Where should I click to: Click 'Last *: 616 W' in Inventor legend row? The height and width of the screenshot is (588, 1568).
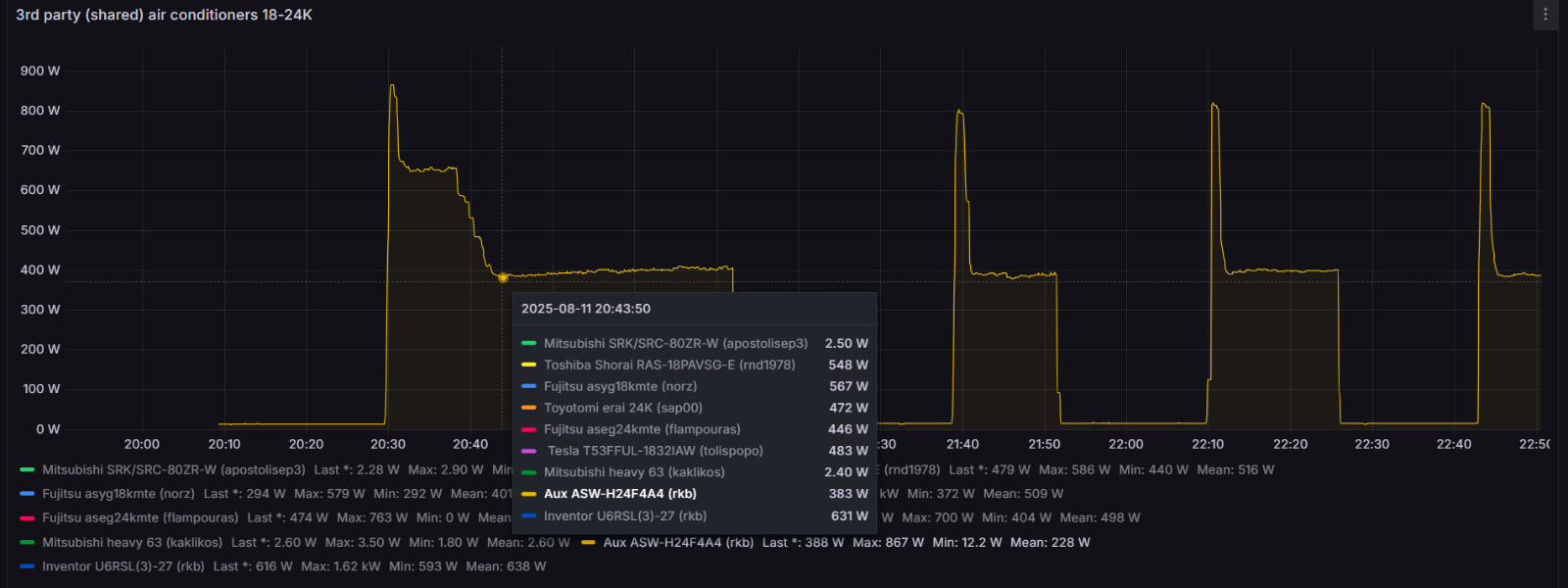(253, 566)
